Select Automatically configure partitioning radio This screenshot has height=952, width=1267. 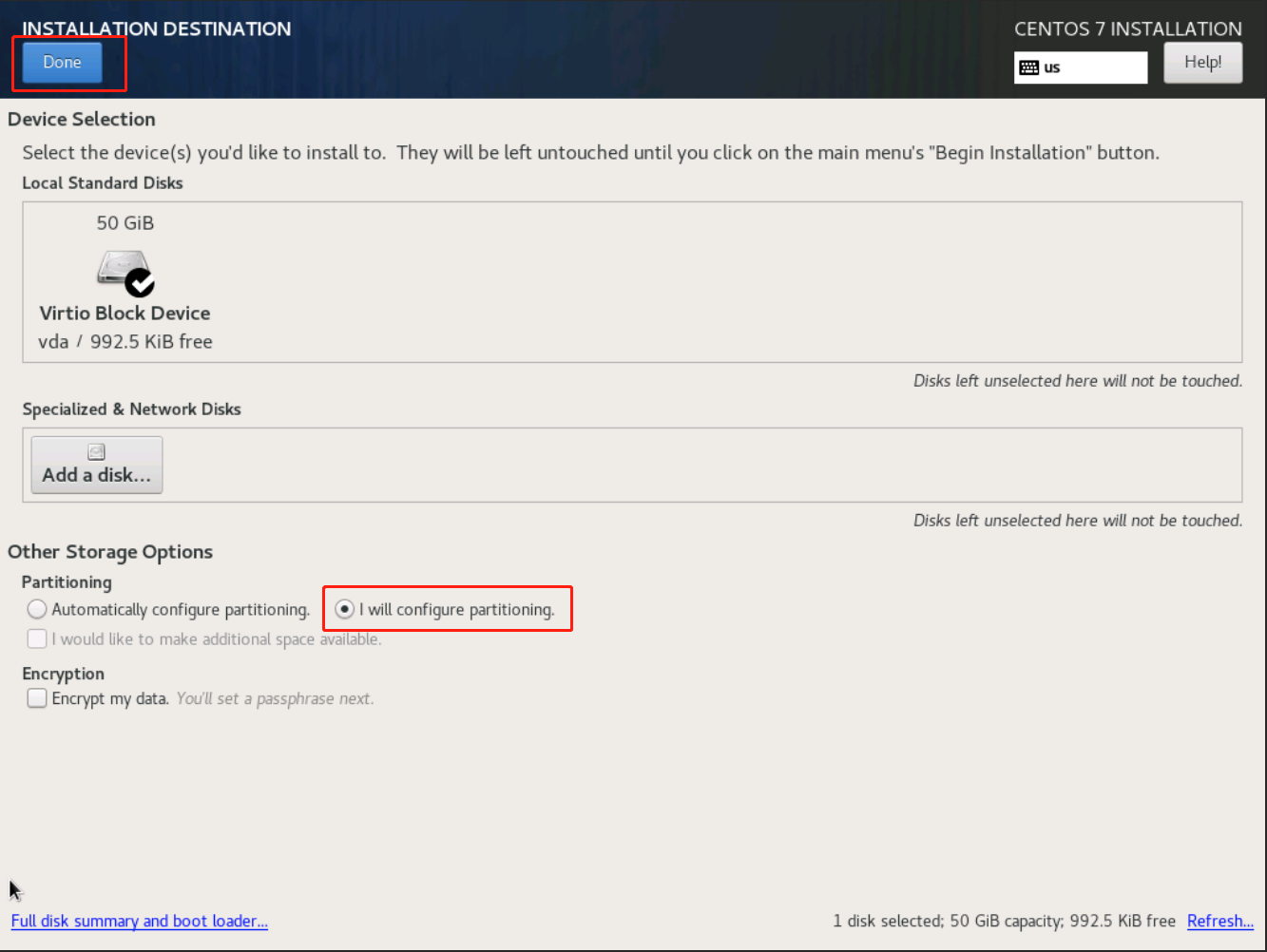tap(37, 609)
